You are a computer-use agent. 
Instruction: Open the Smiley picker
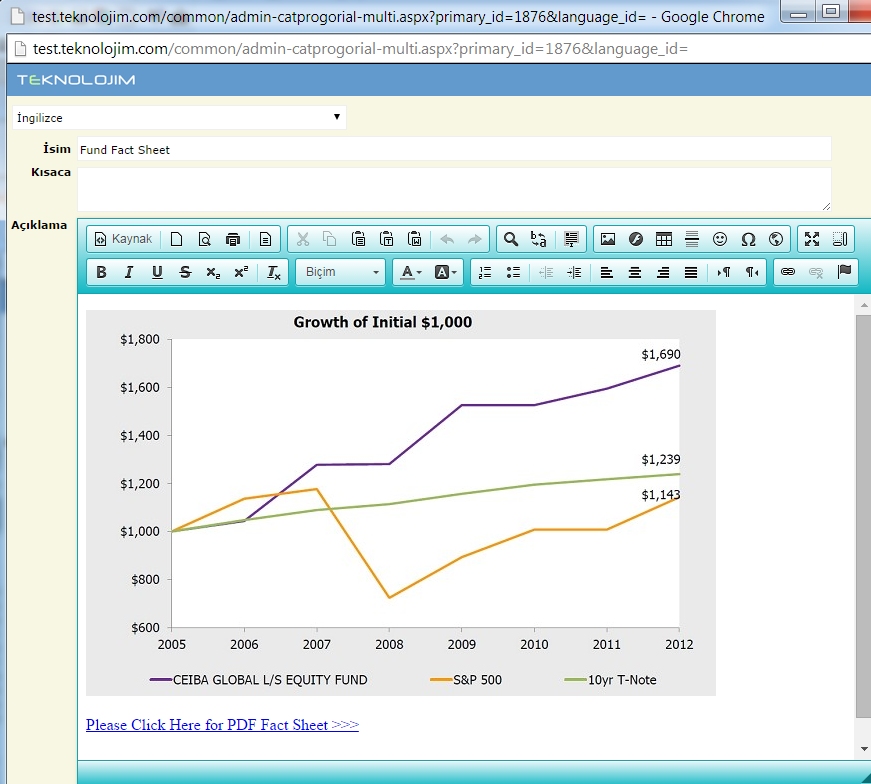coord(720,239)
